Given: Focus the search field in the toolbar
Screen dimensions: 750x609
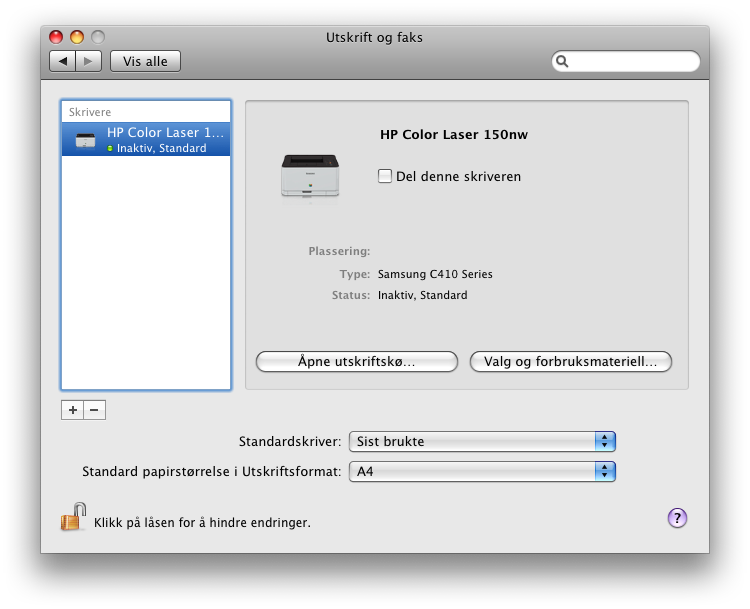Looking at the screenshot, I should tap(626, 61).
